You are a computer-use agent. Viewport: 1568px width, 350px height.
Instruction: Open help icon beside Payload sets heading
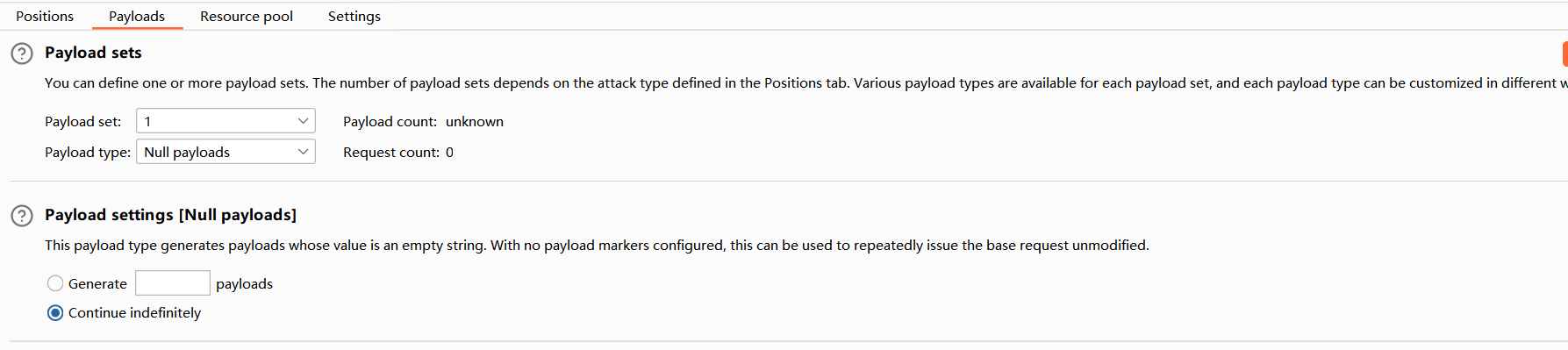[x=22, y=54]
